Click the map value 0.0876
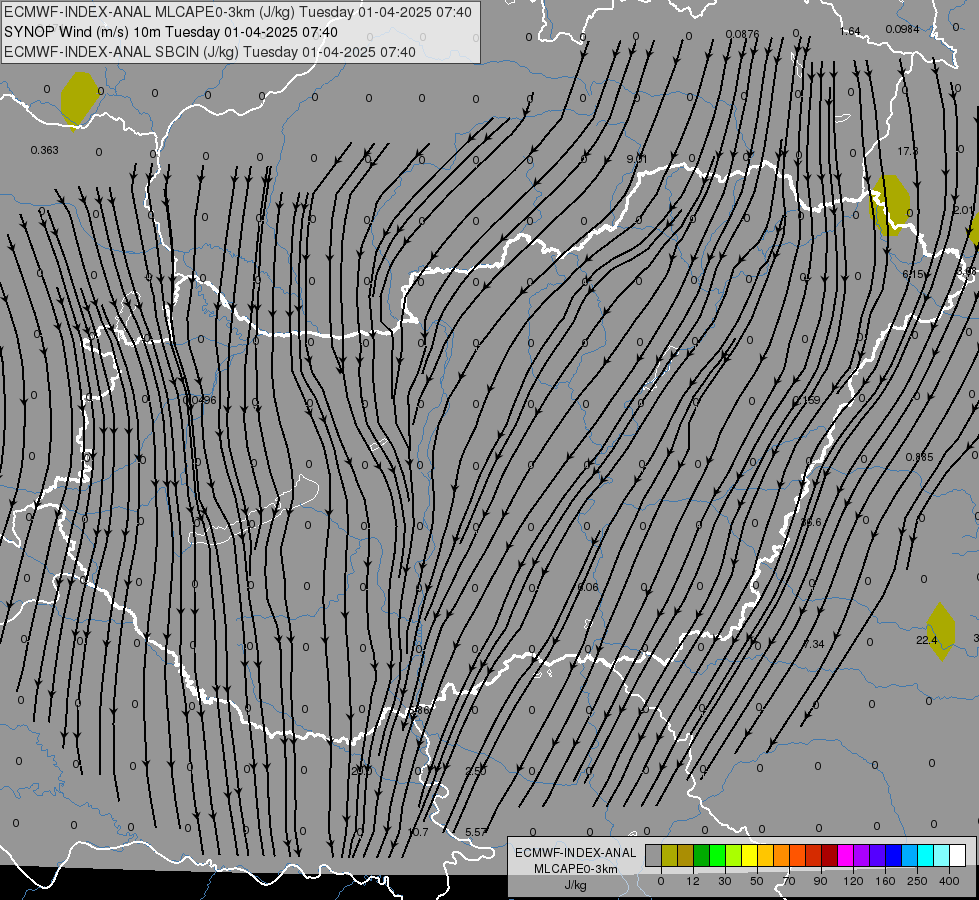Screen dimensions: 979x900 coord(742,34)
